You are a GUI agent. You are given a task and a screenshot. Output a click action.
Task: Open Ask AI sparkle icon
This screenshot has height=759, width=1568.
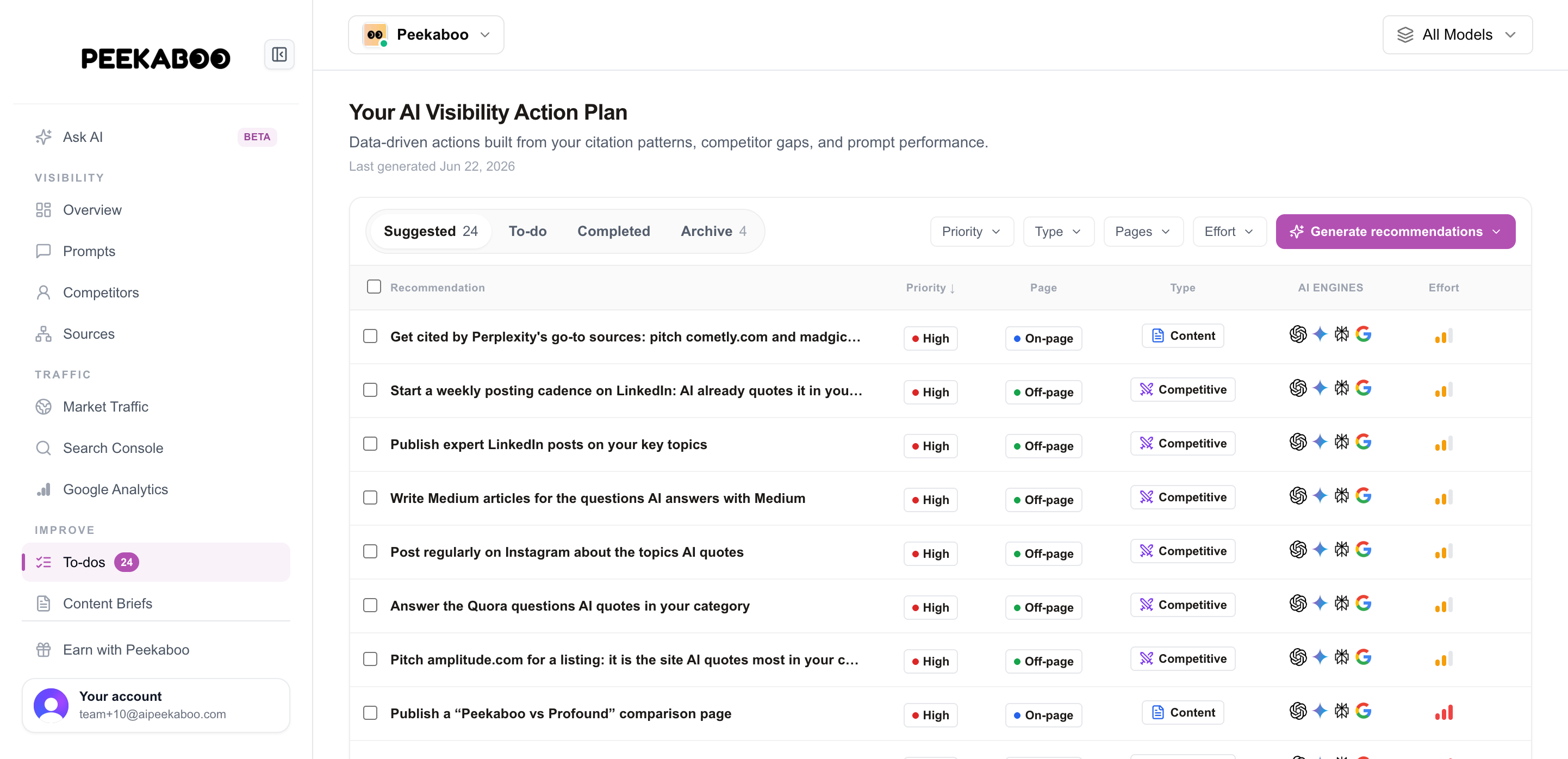(43, 137)
